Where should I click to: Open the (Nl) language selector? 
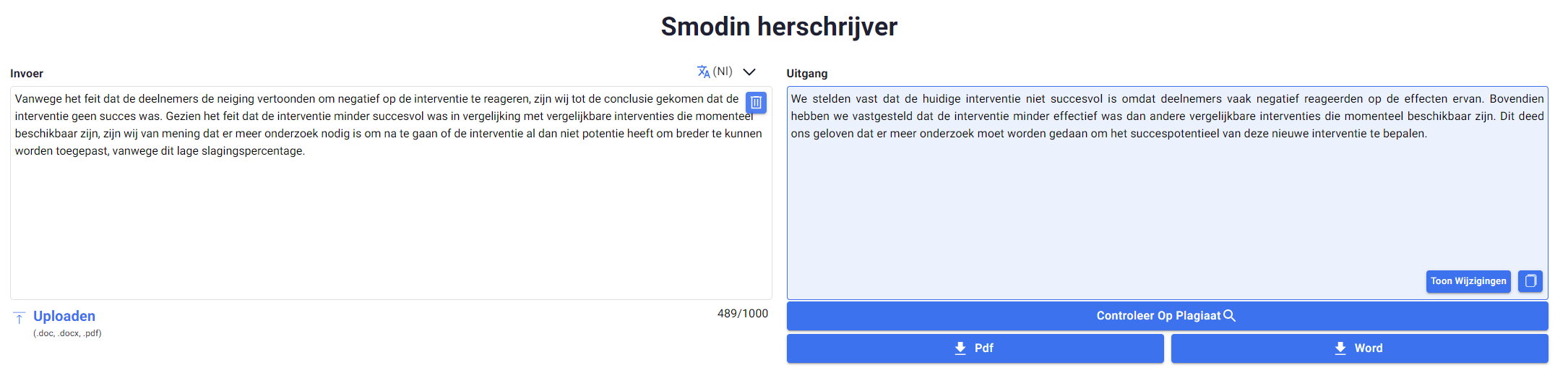pos(723,72)
